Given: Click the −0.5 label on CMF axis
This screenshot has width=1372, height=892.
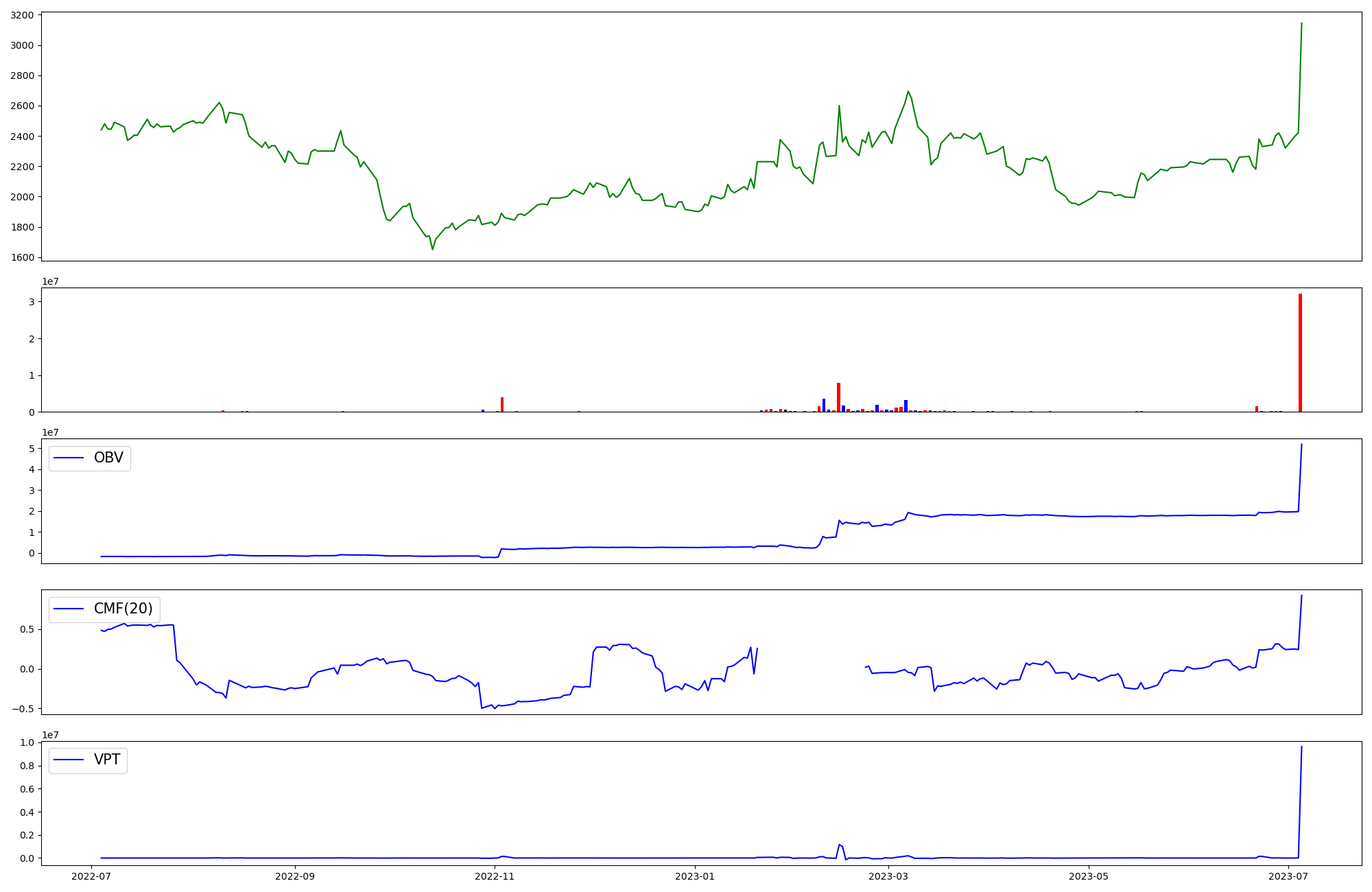Looking at the screenshot, I should pyautogui.click(x=23, y=709).
